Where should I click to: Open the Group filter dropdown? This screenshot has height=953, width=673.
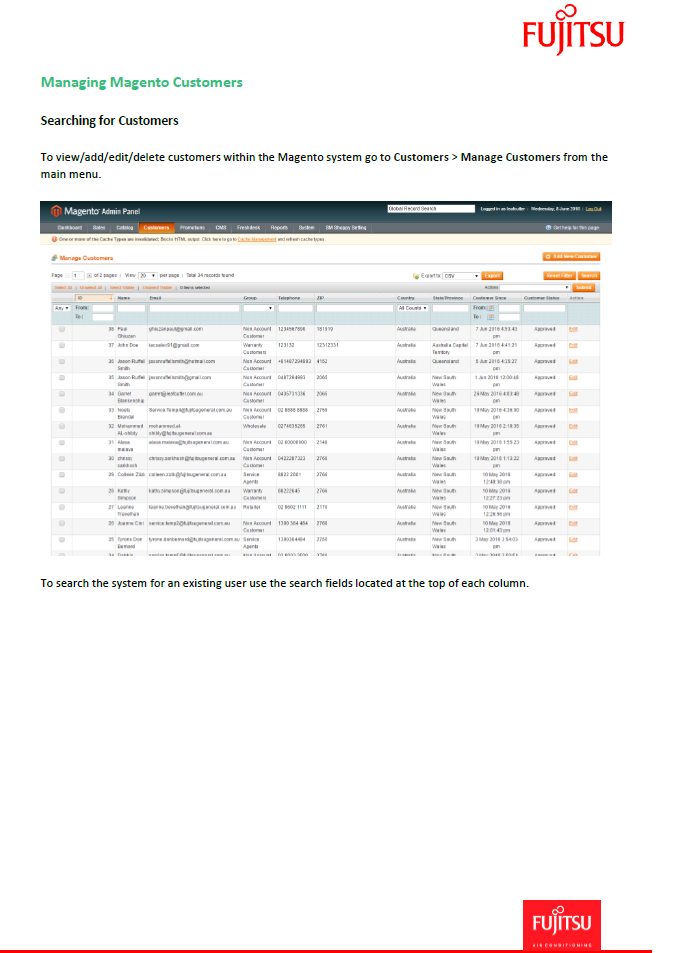tap(258, 308)
